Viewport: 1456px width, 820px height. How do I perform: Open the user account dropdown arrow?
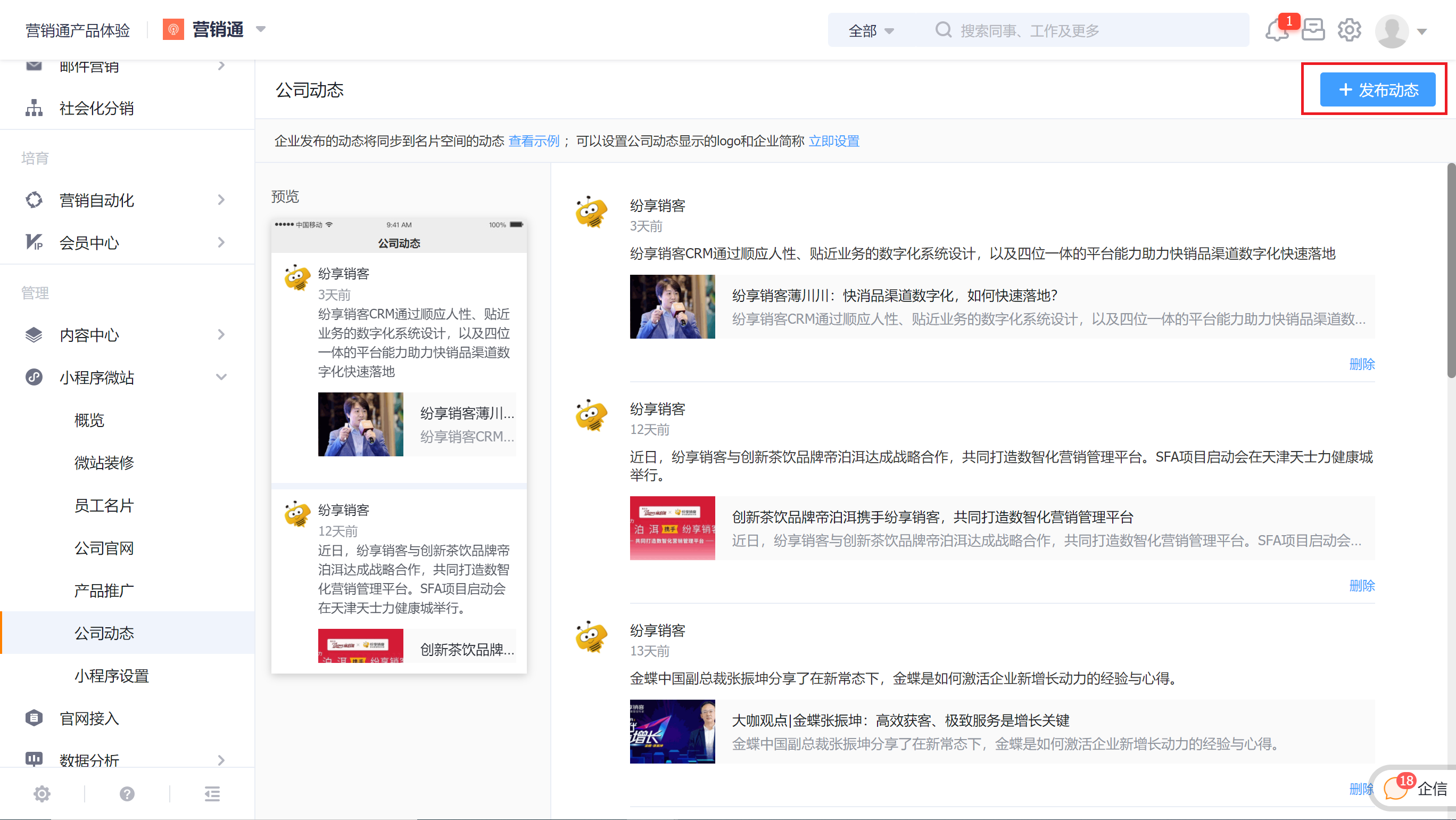[x=1422, y=31]
